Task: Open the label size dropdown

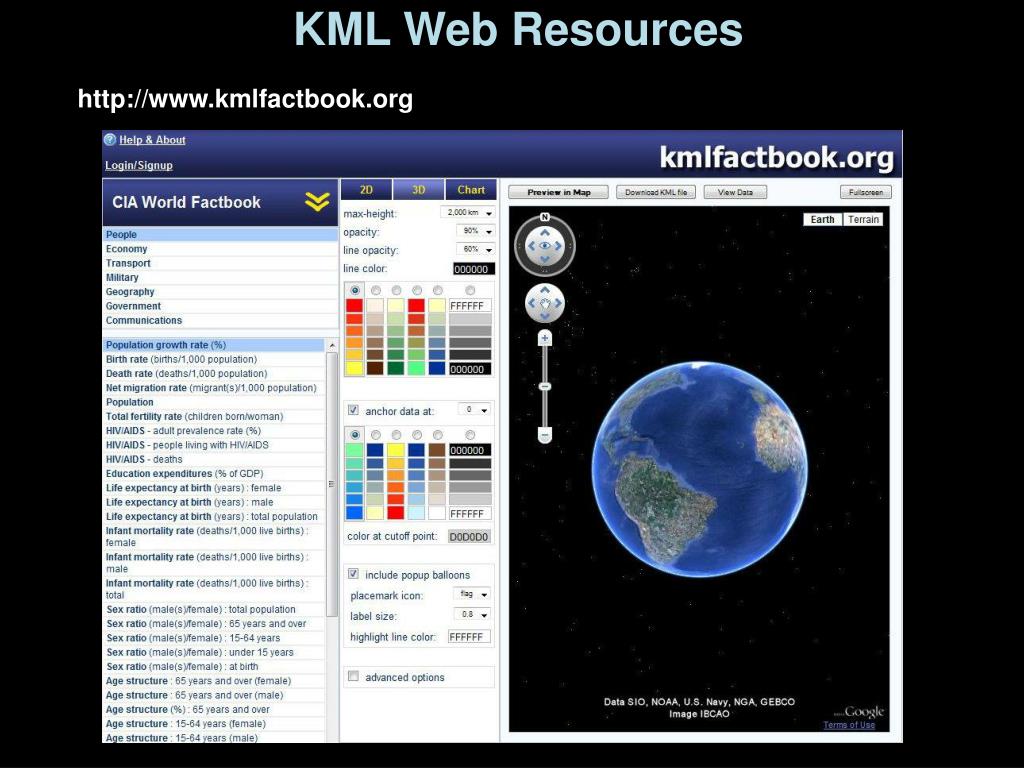Action: click(472, 615)
